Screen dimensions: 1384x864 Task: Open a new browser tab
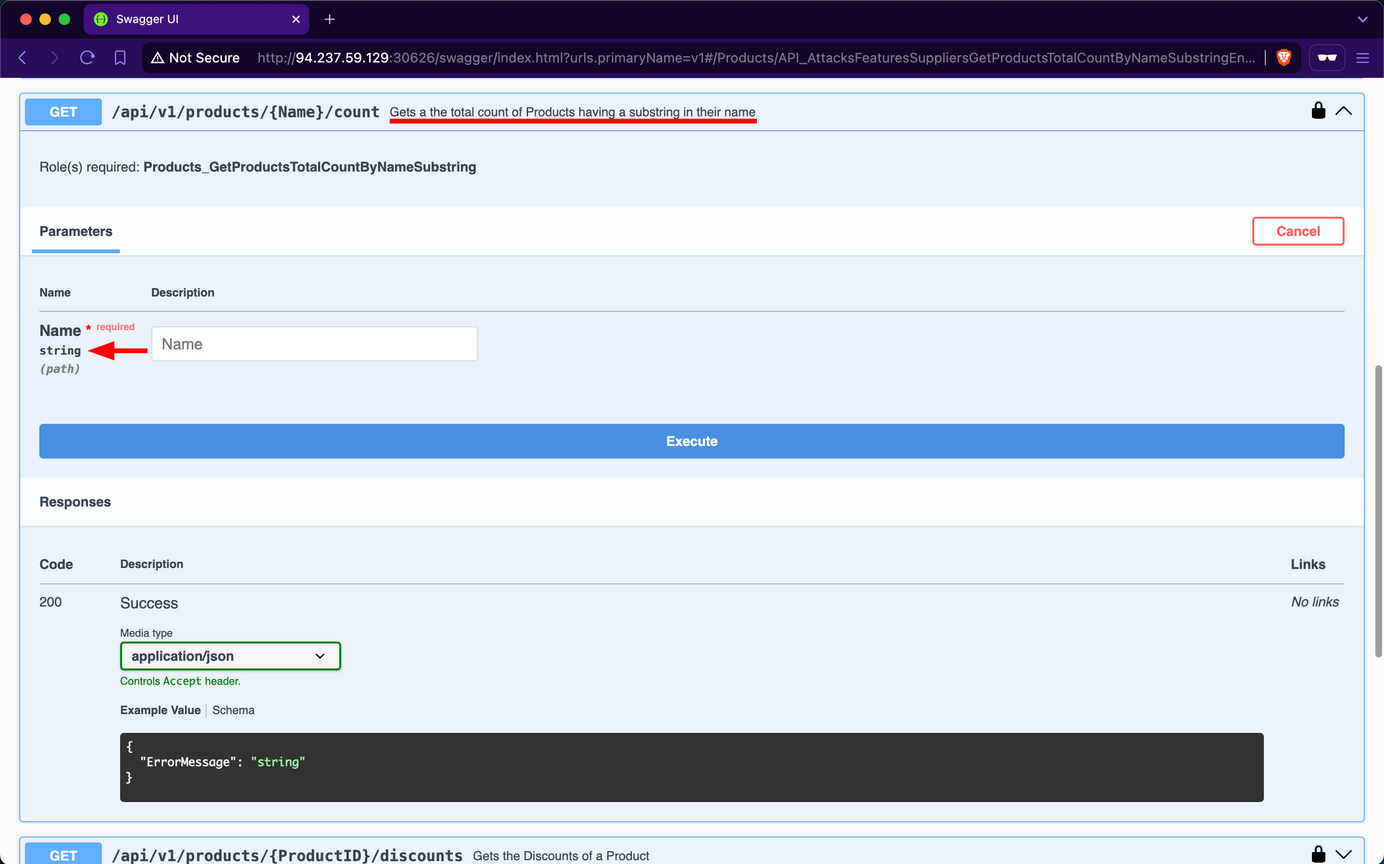click(330, 18)
